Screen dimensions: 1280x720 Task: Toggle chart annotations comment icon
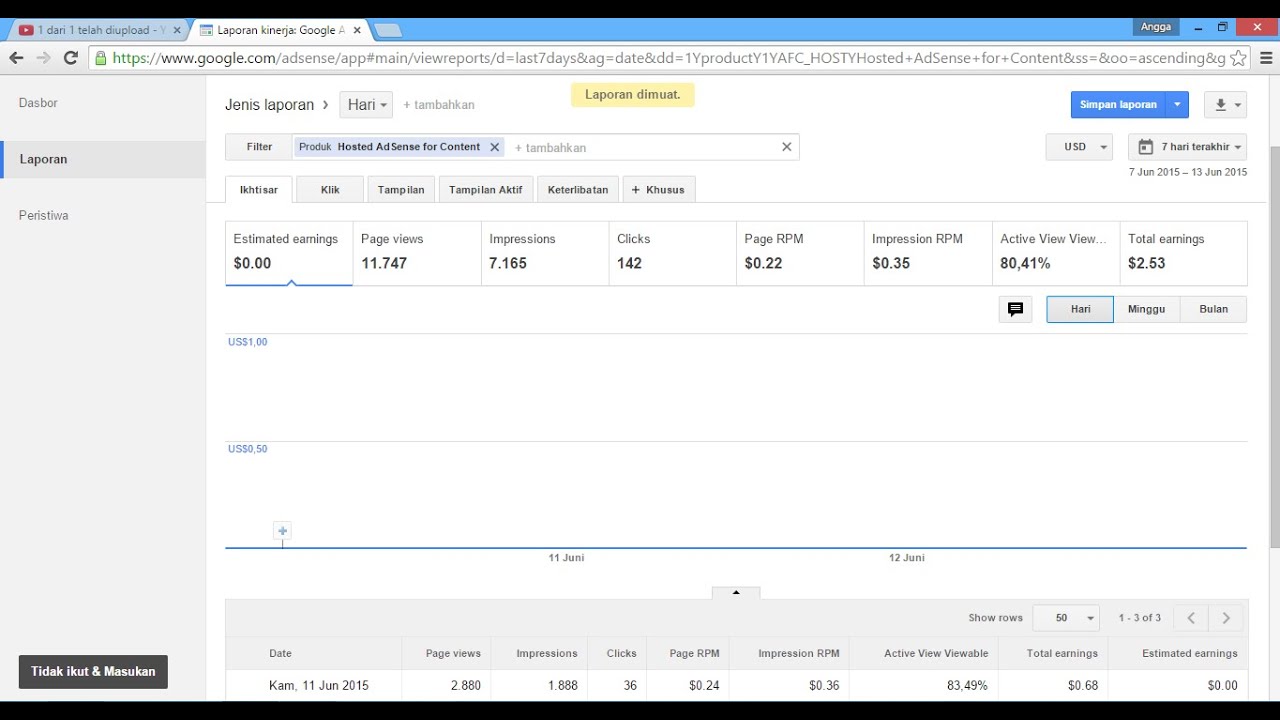point(1015,310)
